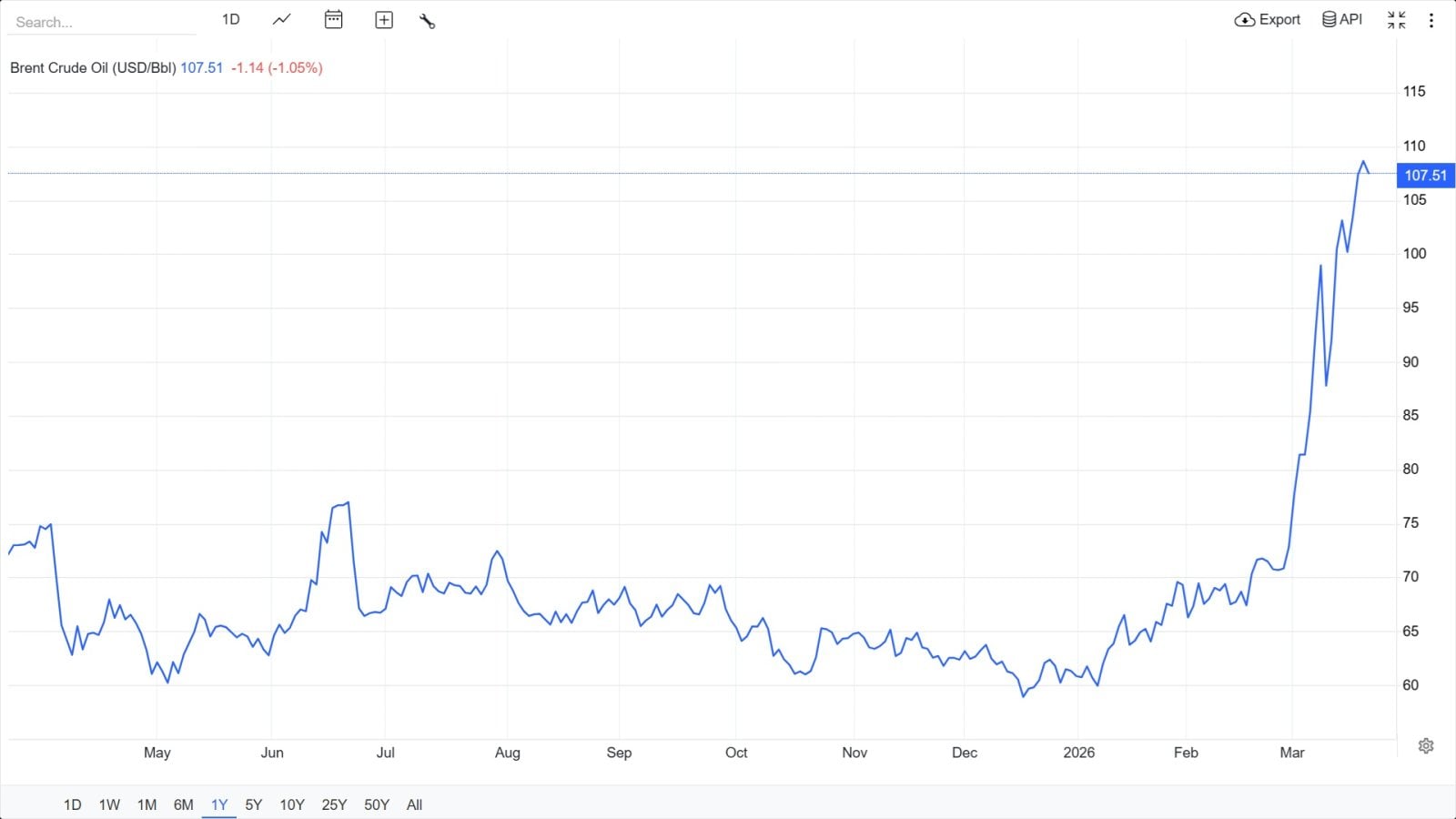Click the add comparison plus icon

(384, 20)
